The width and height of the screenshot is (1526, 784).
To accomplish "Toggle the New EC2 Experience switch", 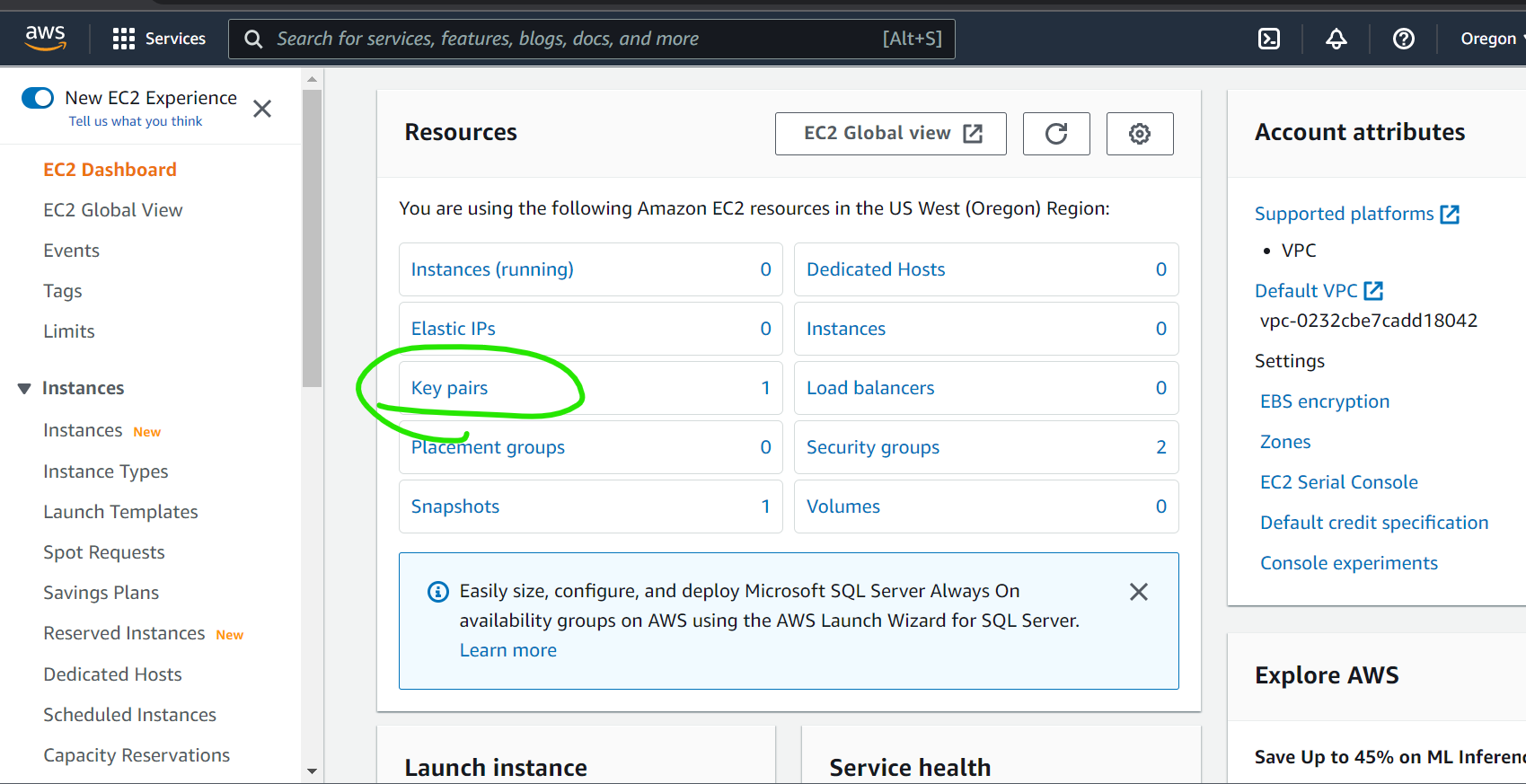I will (38, 98).
